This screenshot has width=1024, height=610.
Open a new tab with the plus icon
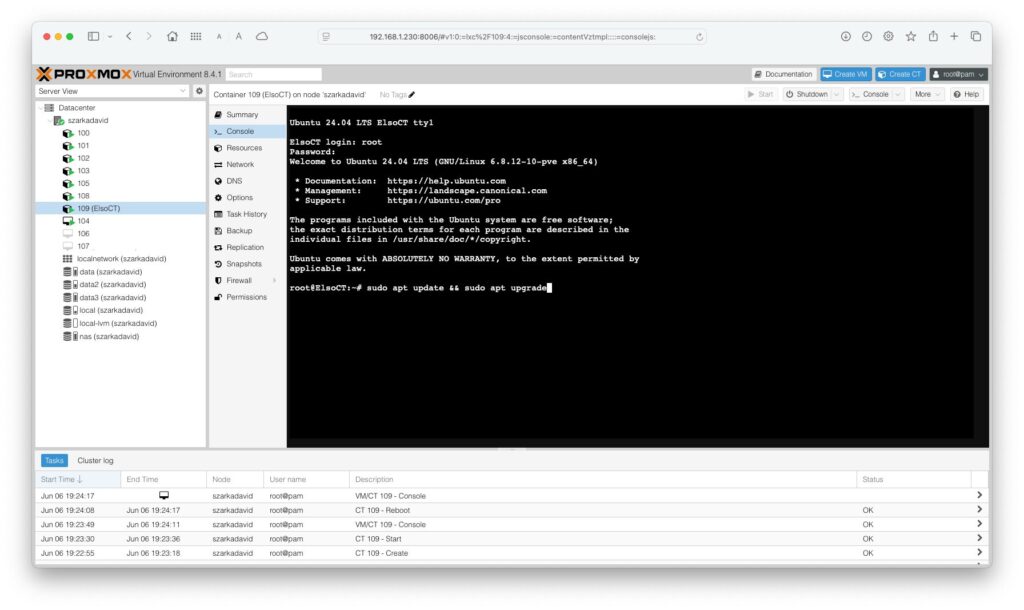(954, 37)
